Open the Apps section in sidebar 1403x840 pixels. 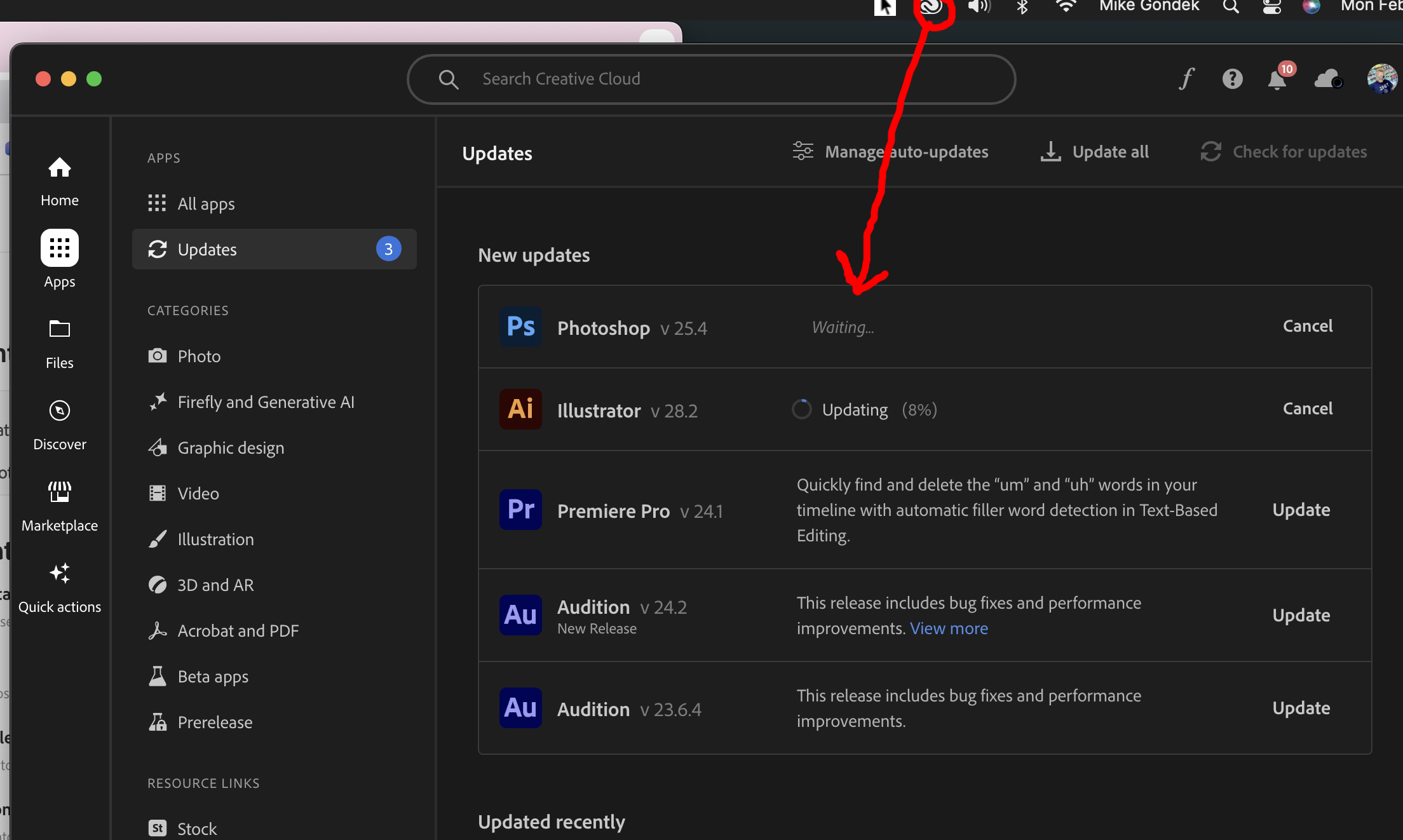59,257
